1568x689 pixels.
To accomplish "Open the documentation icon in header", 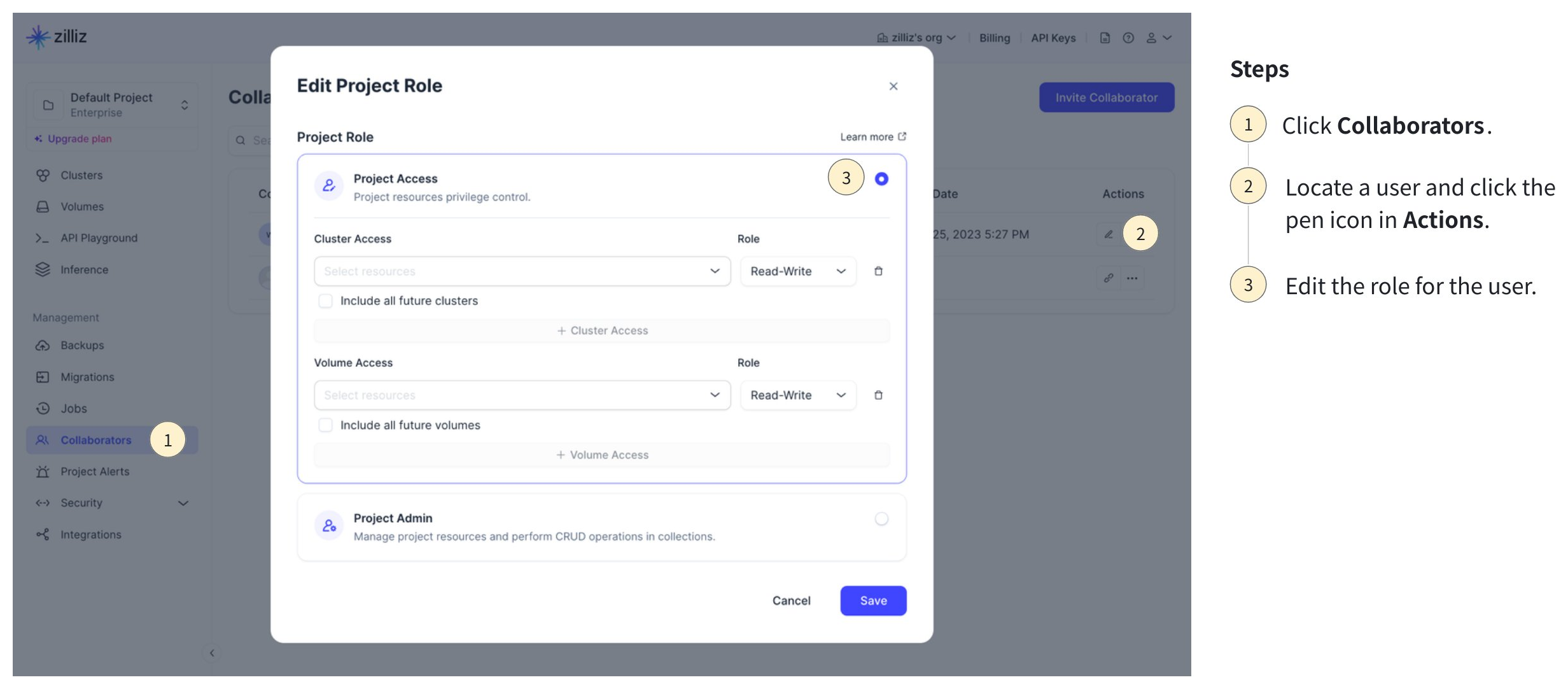I will click(x=1105, y=38).
